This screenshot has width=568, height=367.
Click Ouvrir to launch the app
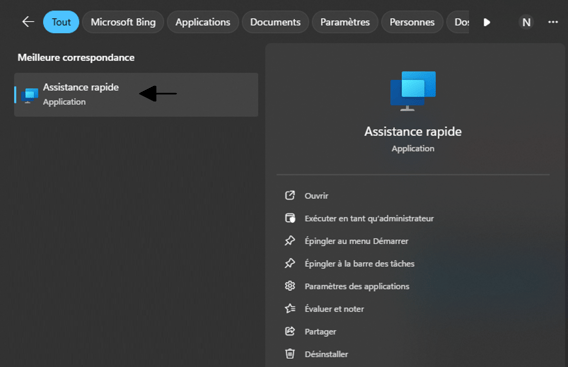click(316, 196)
